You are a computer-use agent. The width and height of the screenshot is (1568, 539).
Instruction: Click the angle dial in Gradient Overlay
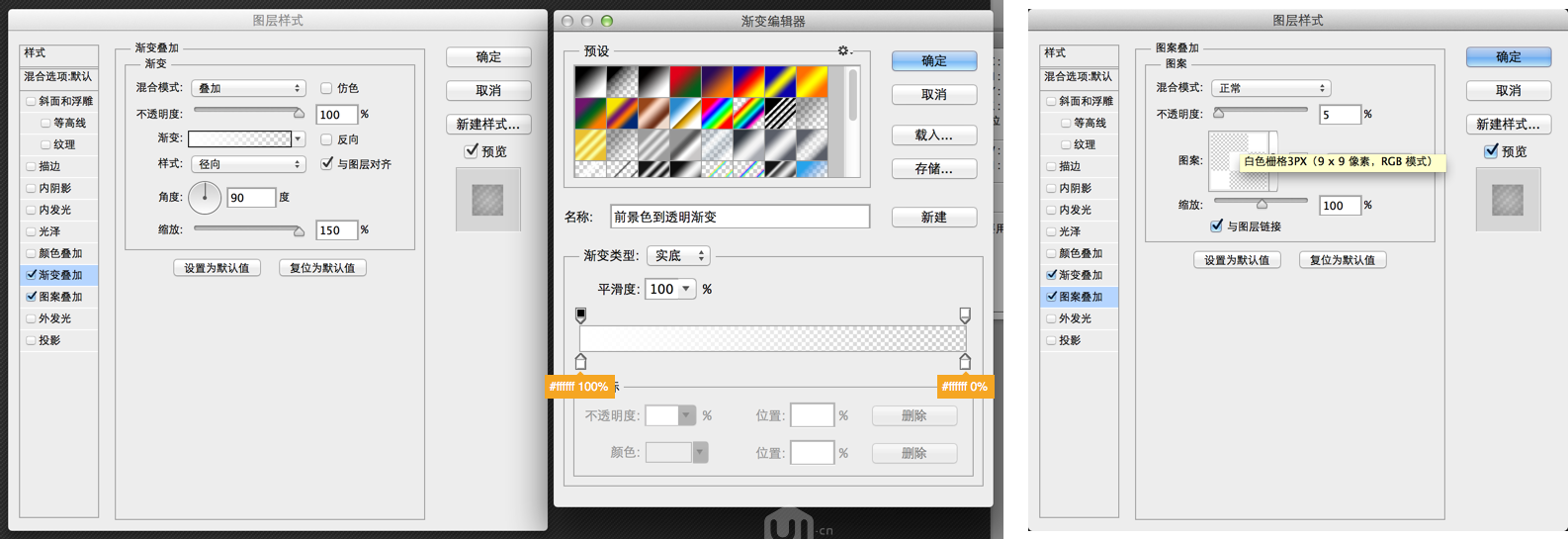[205, 197]
